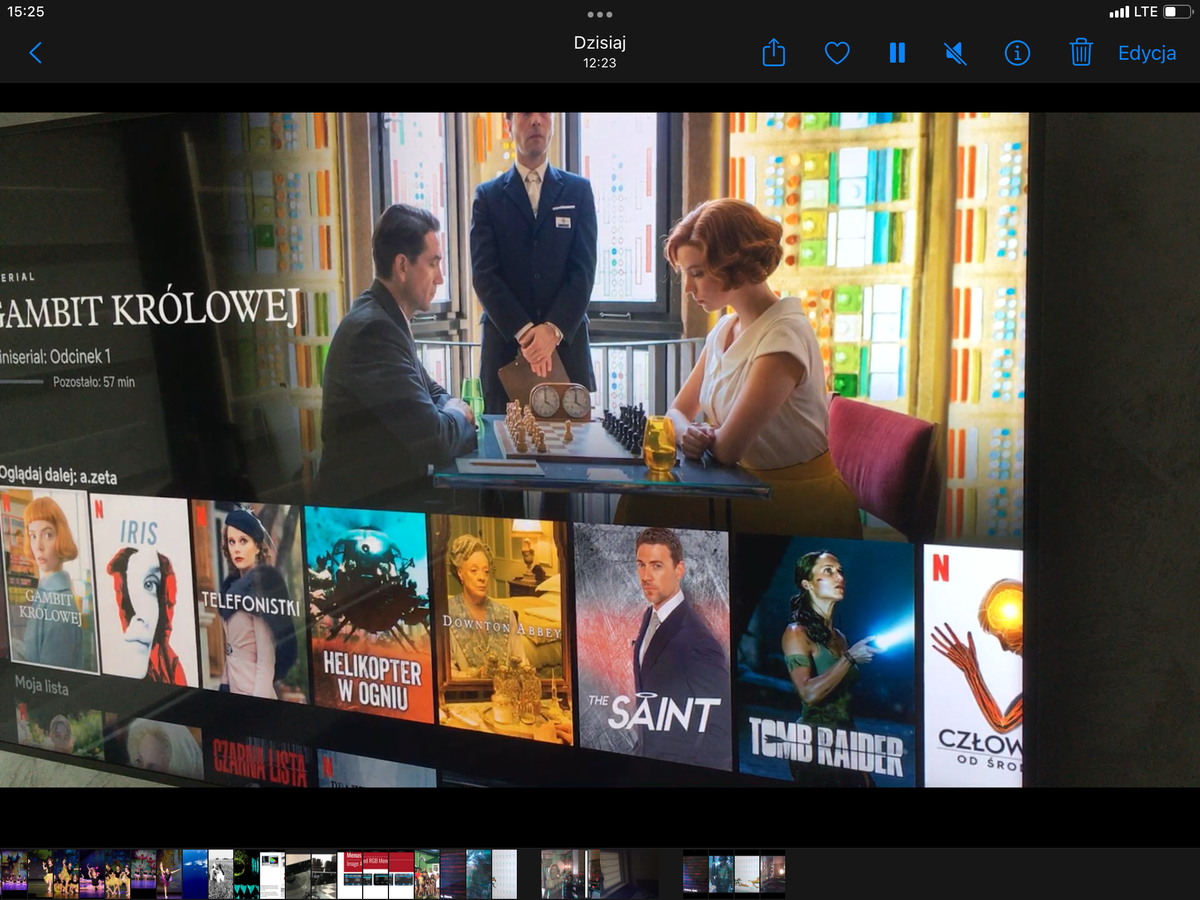Tap the Dzisiaj 12:23 title
Image resolution: width=1200 pixels, height=900 pixels.
[600, 52]
